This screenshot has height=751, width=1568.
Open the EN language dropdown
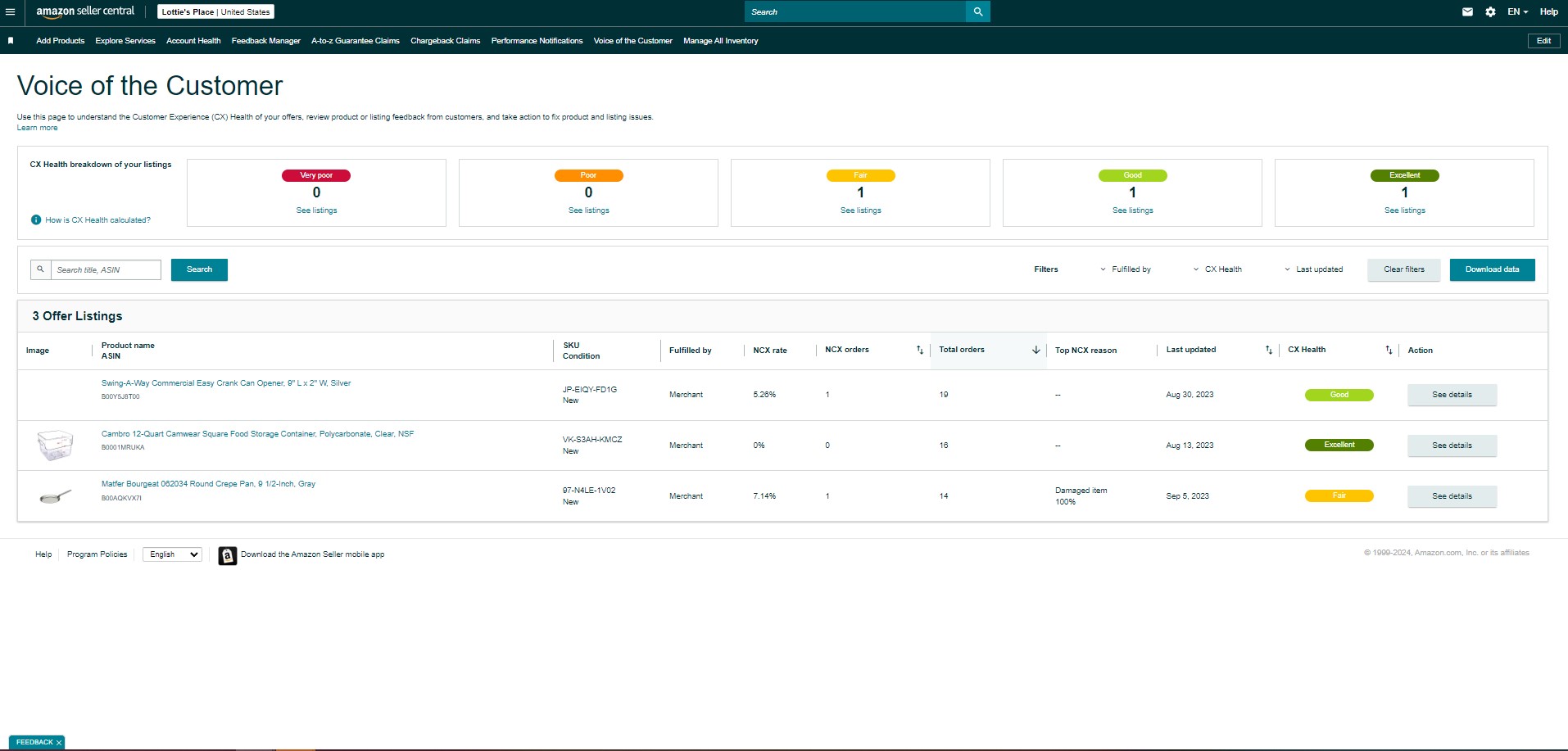1517,12
